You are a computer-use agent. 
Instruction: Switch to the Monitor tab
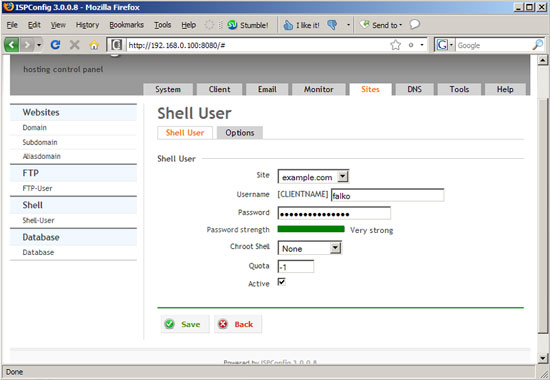tap(318, 89)
